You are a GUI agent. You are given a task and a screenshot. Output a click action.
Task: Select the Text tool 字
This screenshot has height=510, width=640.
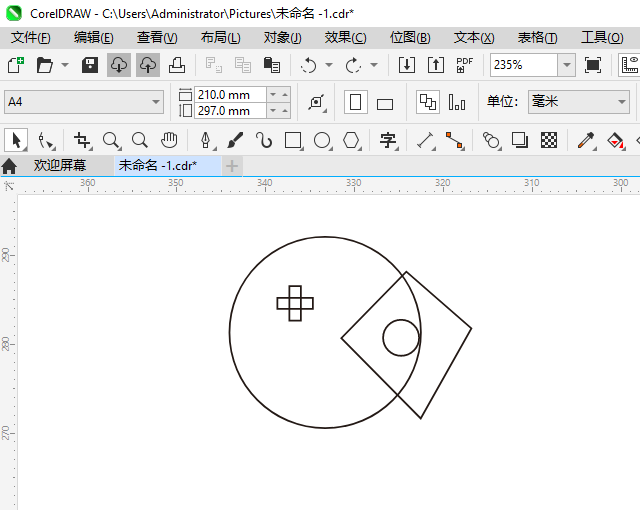(388, 140)
